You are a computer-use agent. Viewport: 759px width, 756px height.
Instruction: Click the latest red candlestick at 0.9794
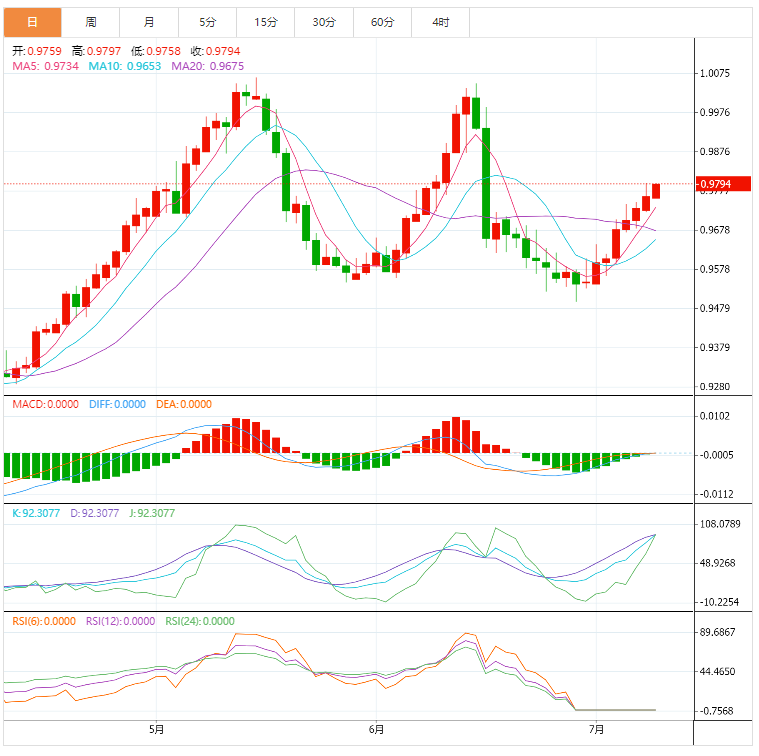pyautogui.click(x=656, y=191)
